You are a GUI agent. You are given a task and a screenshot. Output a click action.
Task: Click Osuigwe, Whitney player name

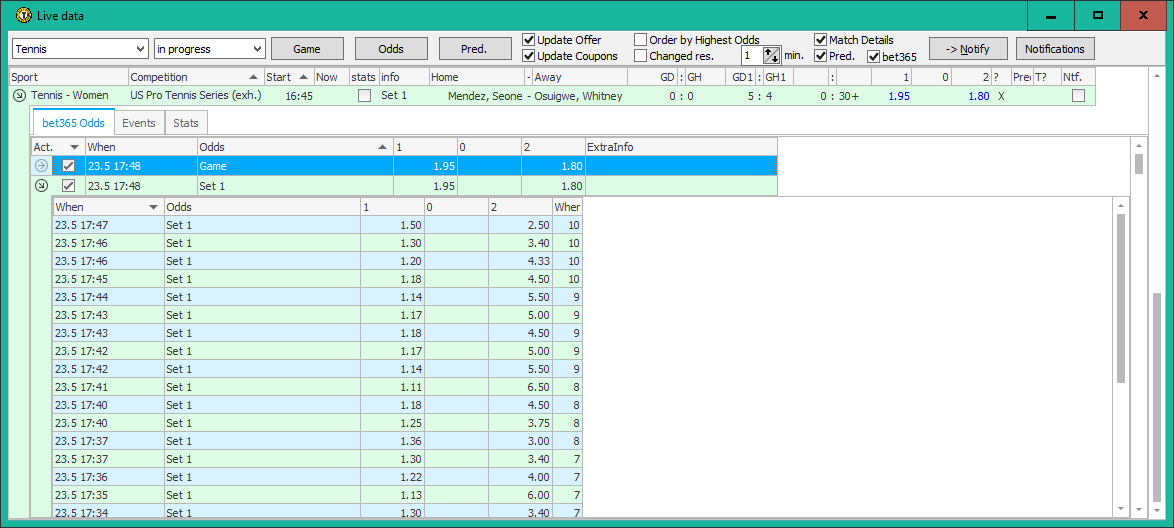(578, 96)
